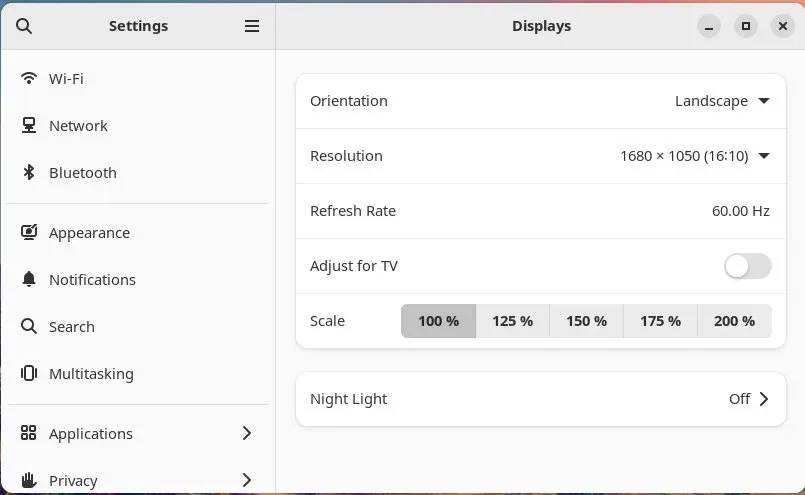The width and height of the screenshot is (805, 495).
Task: Open the Resolution dropdown
Action: tap(695, 156)
